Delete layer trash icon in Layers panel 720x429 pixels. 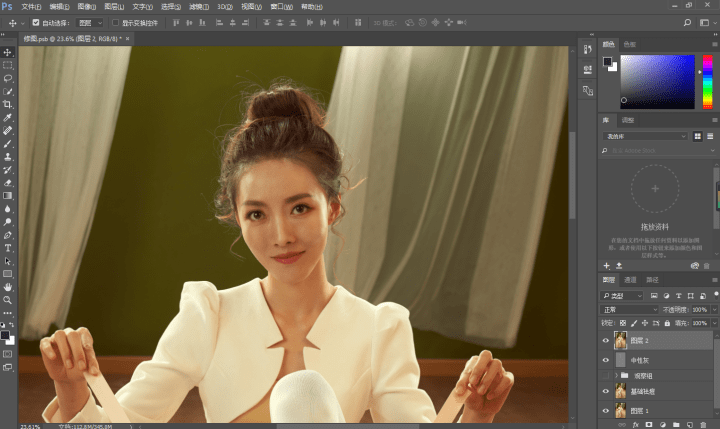click(x=703, y=425)
